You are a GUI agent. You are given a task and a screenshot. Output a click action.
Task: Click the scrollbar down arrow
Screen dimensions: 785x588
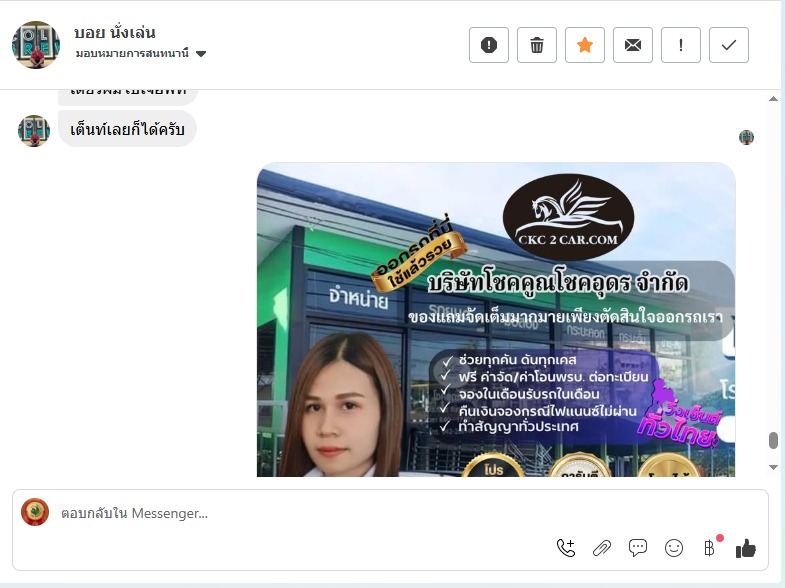point(773,467)
